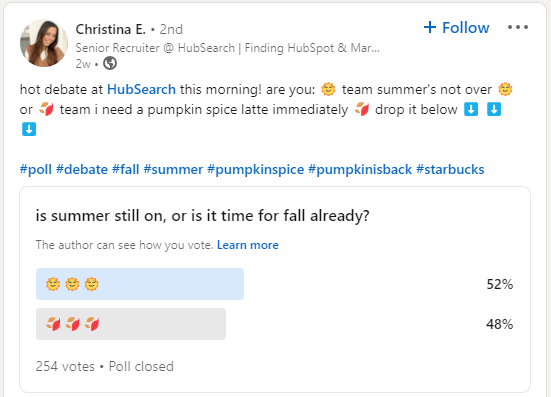Image resolution: width=551 pixels, height=397 pixels.
Task: Click the #poll hashtag
Action: click(36, 169)
